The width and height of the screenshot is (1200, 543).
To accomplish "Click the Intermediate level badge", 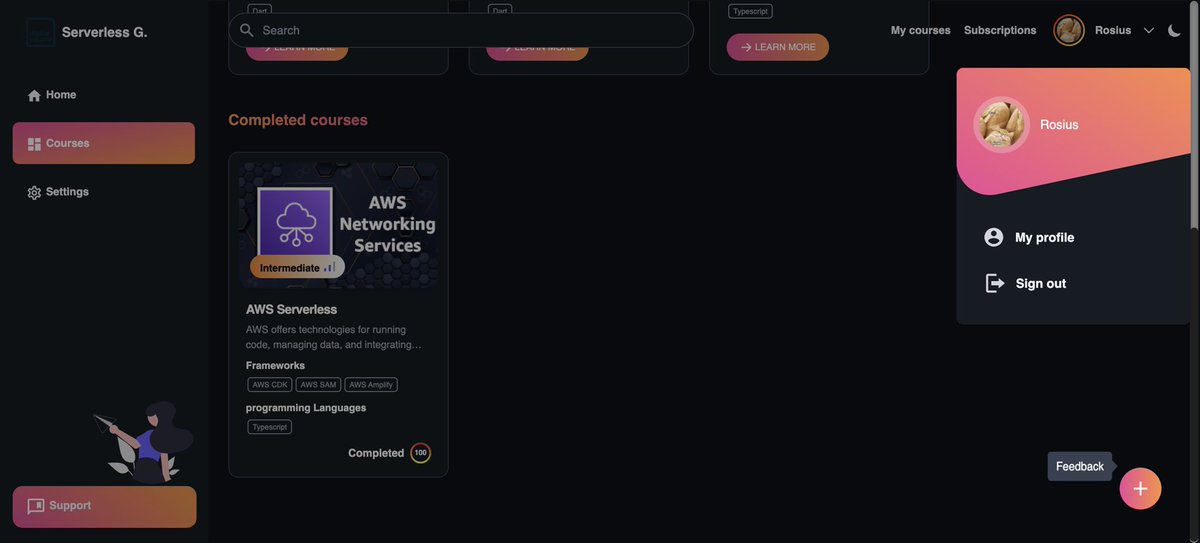I will (297, 267).
